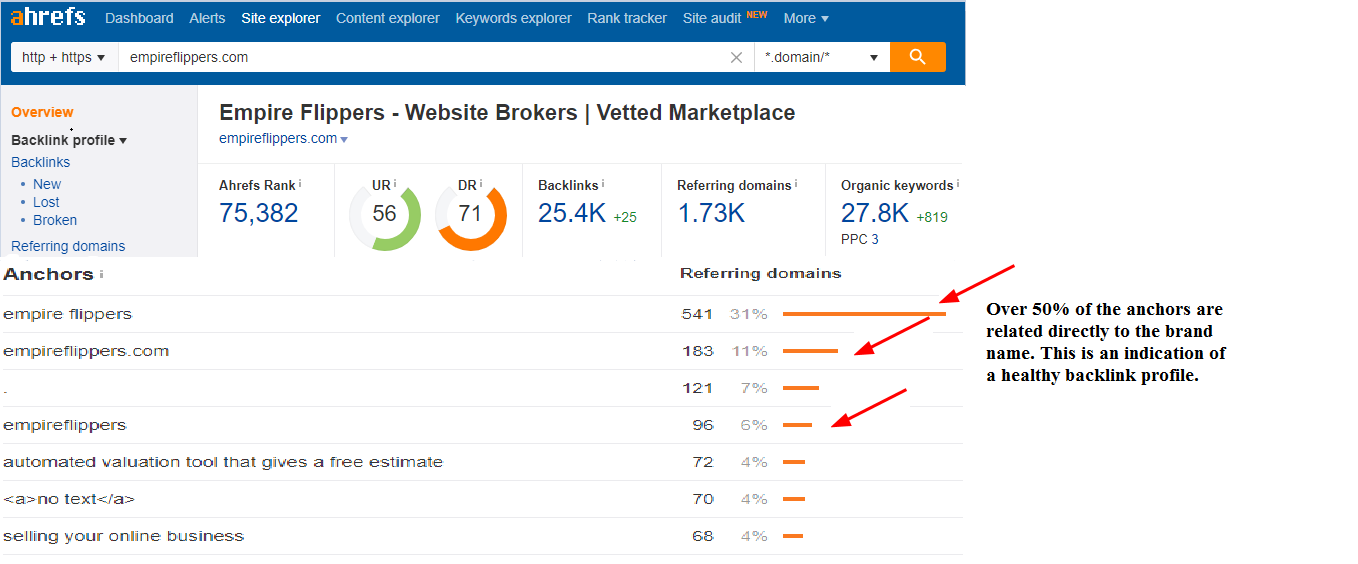
Task: Open the Keywords explorer tab
Action: (x=514, y=18)
